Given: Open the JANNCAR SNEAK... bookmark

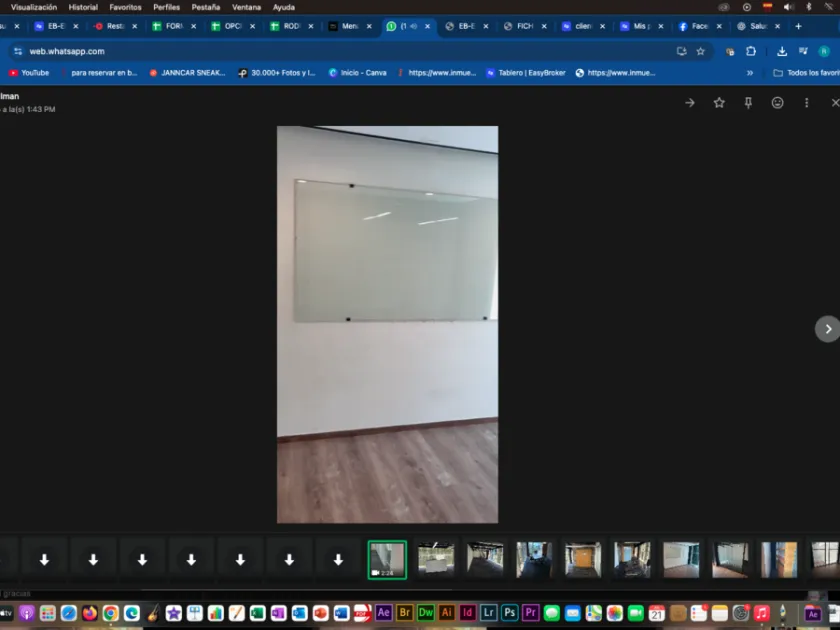Looking at the screenshot, I should point(187,73).
